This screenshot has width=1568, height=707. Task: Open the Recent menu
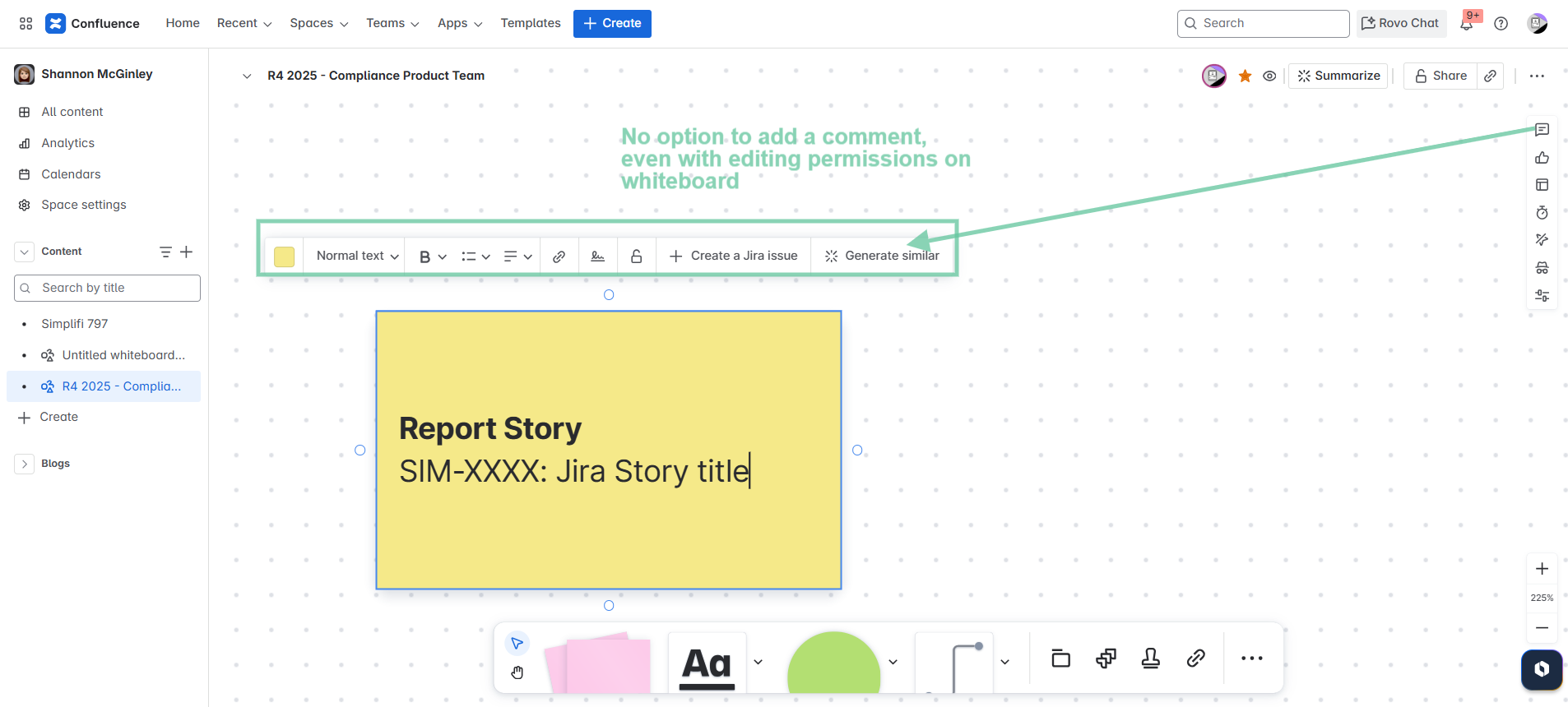point(244,23)
